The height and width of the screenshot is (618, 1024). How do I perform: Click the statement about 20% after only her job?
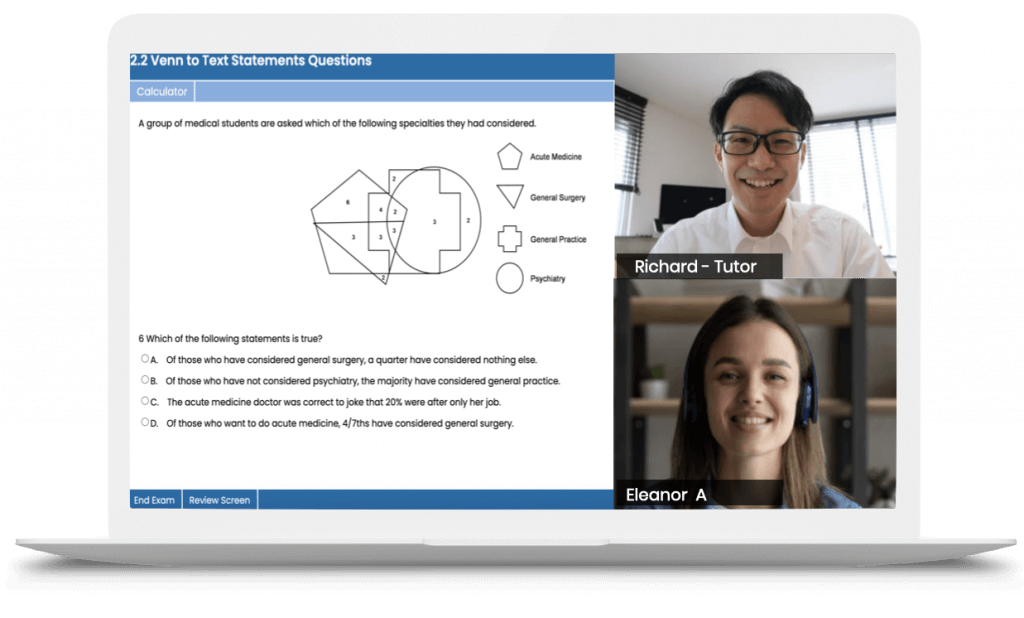334,402
